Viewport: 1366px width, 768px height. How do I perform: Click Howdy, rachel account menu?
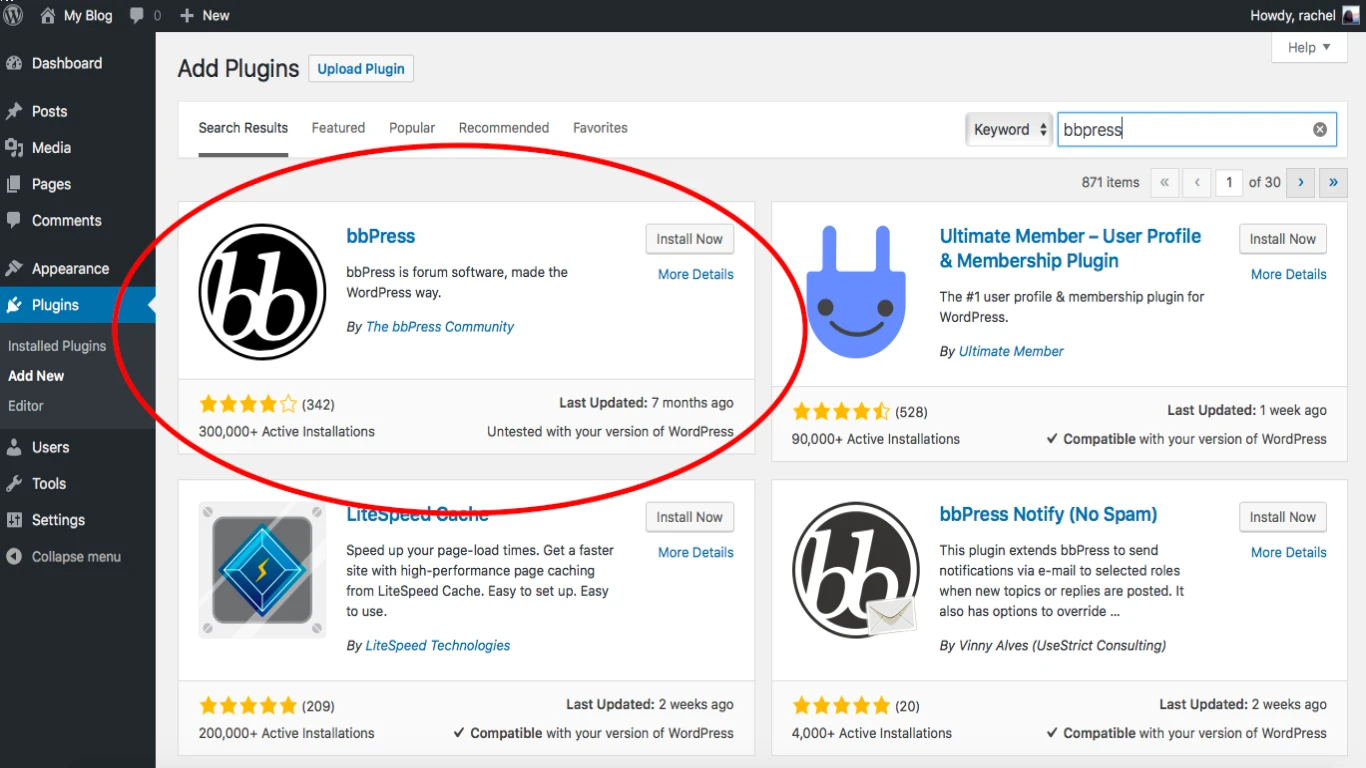click(x=1305, y=15)
